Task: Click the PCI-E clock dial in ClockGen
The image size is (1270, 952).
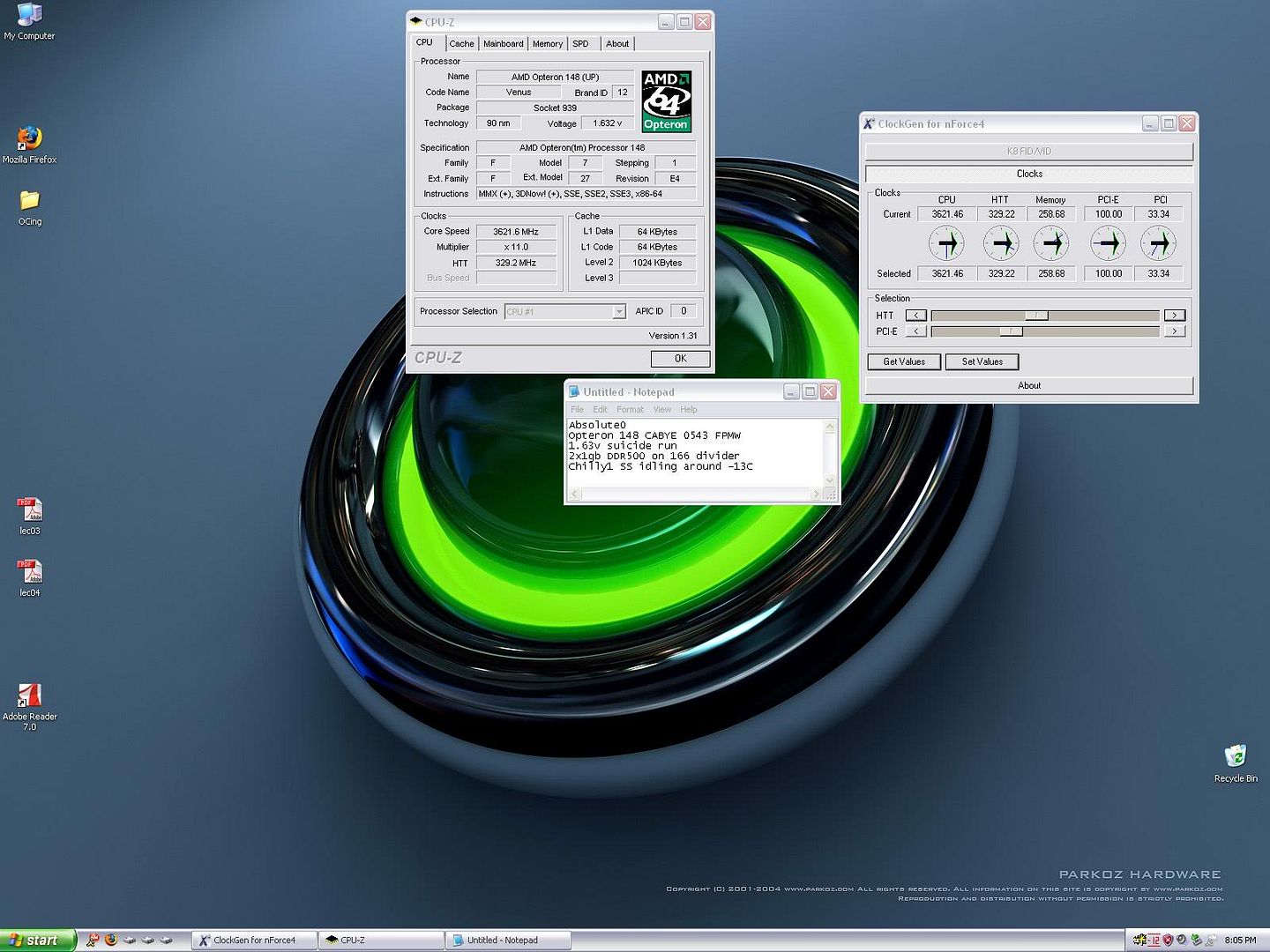Action: 1109,243
